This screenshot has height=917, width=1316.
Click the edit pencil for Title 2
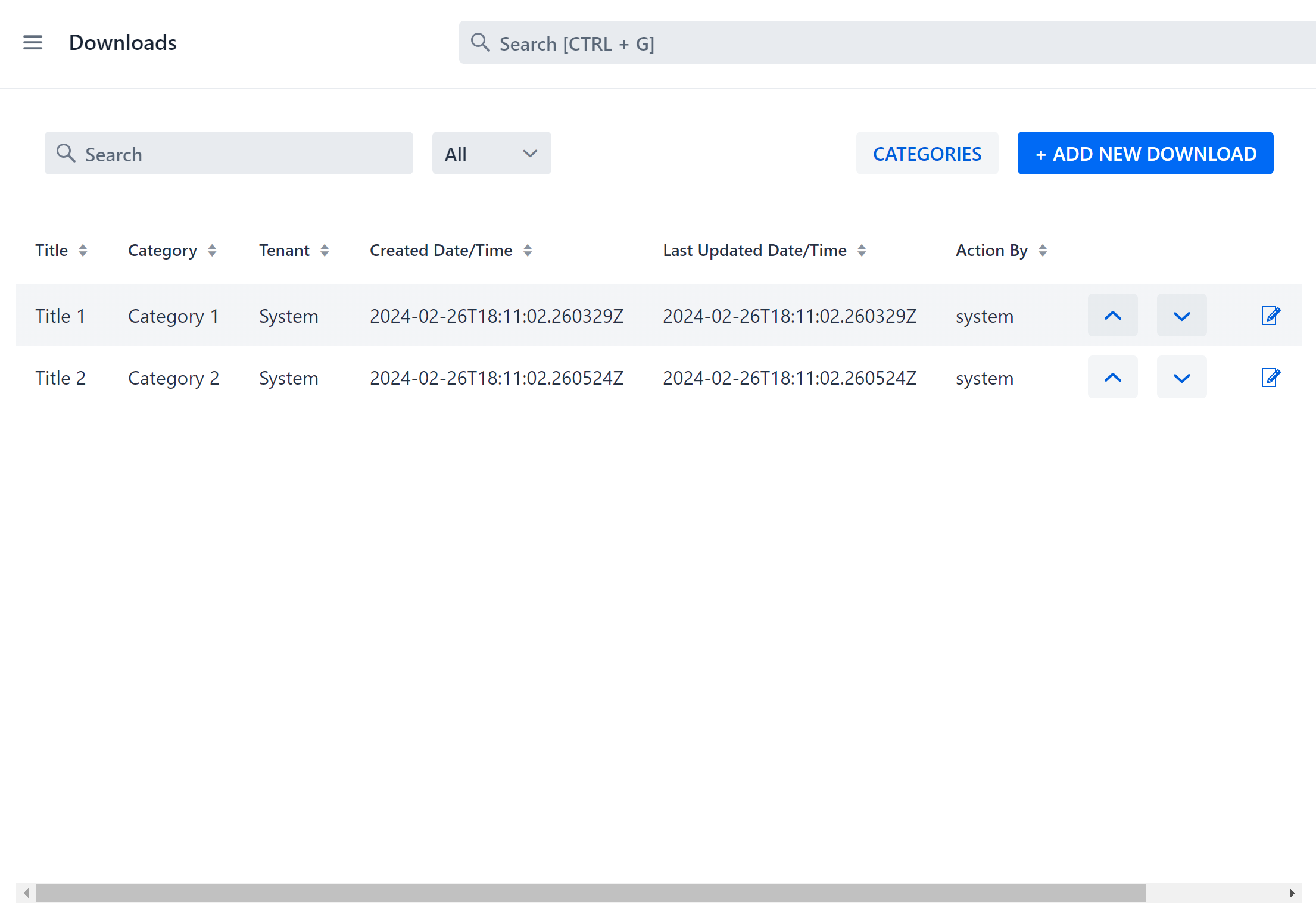click(1270, 377)
